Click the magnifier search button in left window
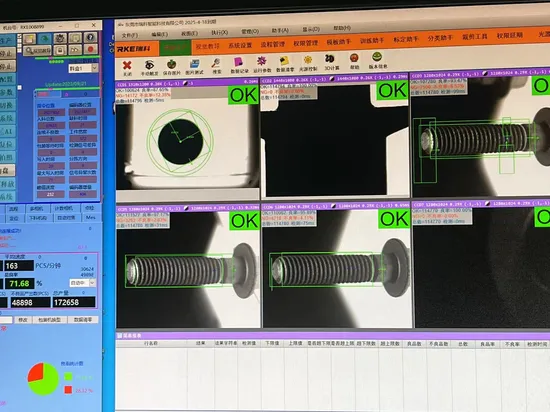Viewport: 550px width, 412px height. tap(38, 51)
